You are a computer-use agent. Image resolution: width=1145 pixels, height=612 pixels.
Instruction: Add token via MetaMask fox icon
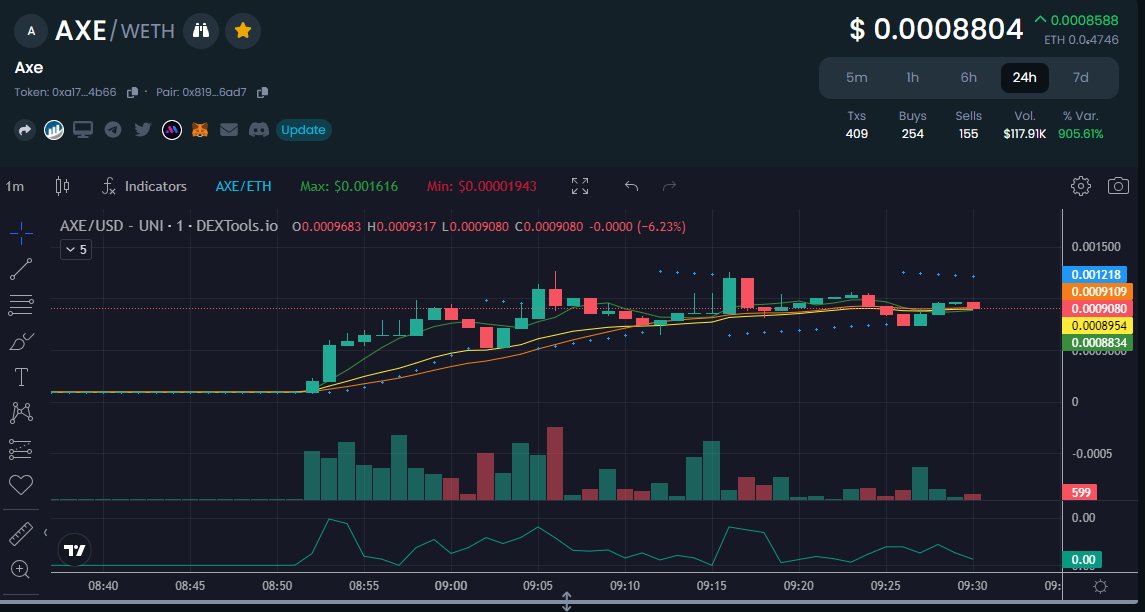[x=199, y=130]
